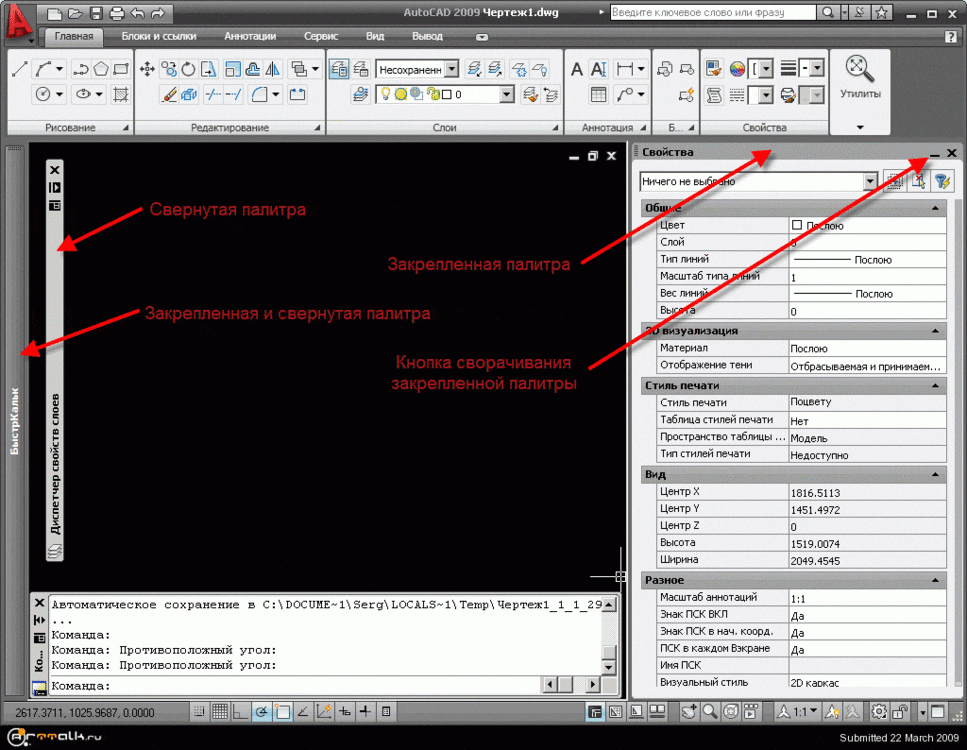Activate the Mirror tool
This screenshot has height=750, width=967.
pyautogui.click(x=273, y=69)
